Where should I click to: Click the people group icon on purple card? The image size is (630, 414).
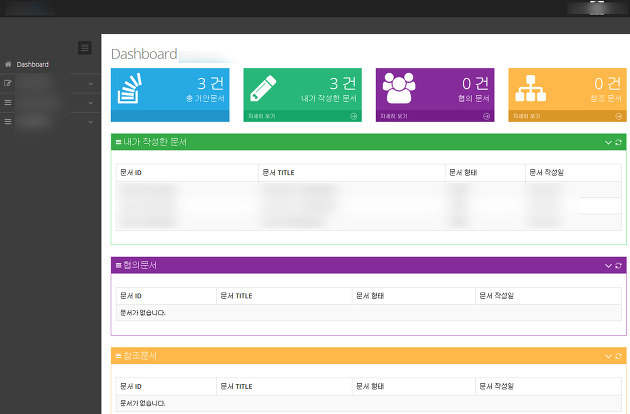click(399, 88)
